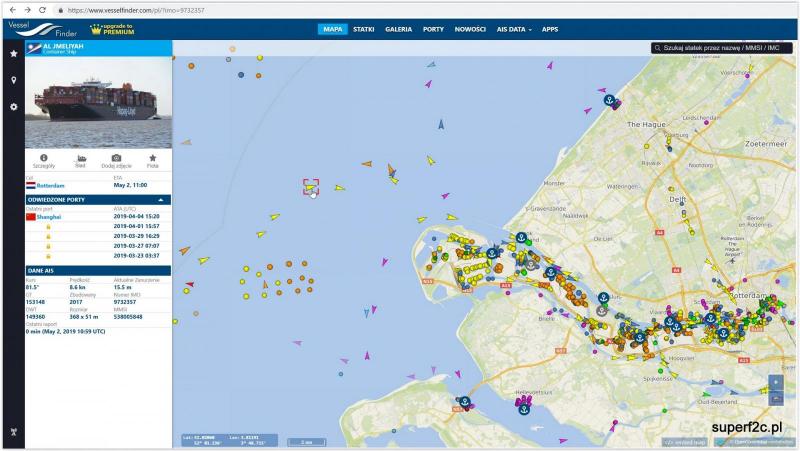Add ship to Flota star icon
The height and width of the screenshot is (451, 800).
click(153, 158)
